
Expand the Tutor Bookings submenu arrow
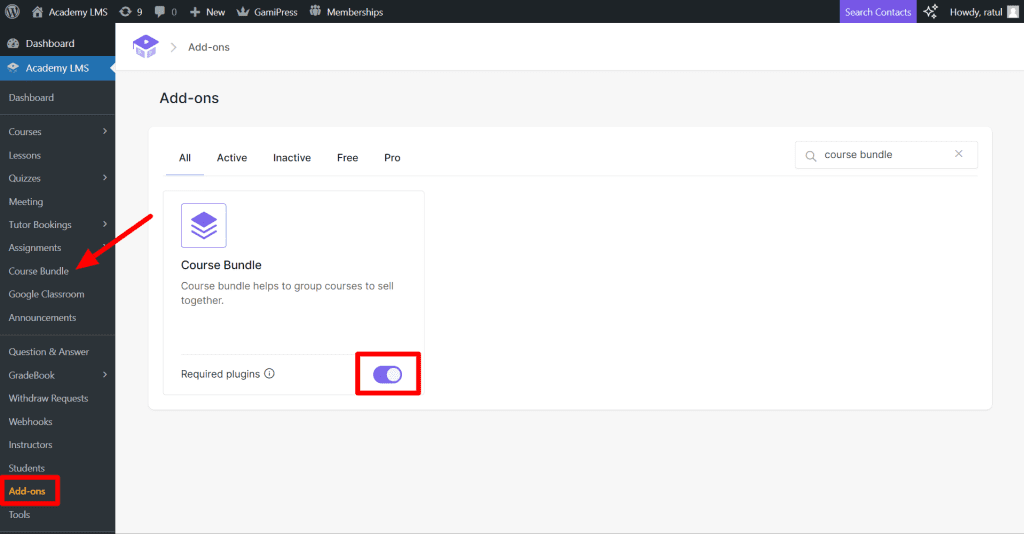coord(105,225)
